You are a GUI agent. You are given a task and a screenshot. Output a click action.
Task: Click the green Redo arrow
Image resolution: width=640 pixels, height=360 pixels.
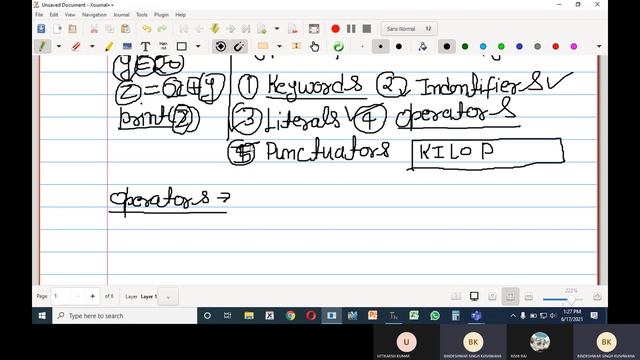[x=162, y=29]
